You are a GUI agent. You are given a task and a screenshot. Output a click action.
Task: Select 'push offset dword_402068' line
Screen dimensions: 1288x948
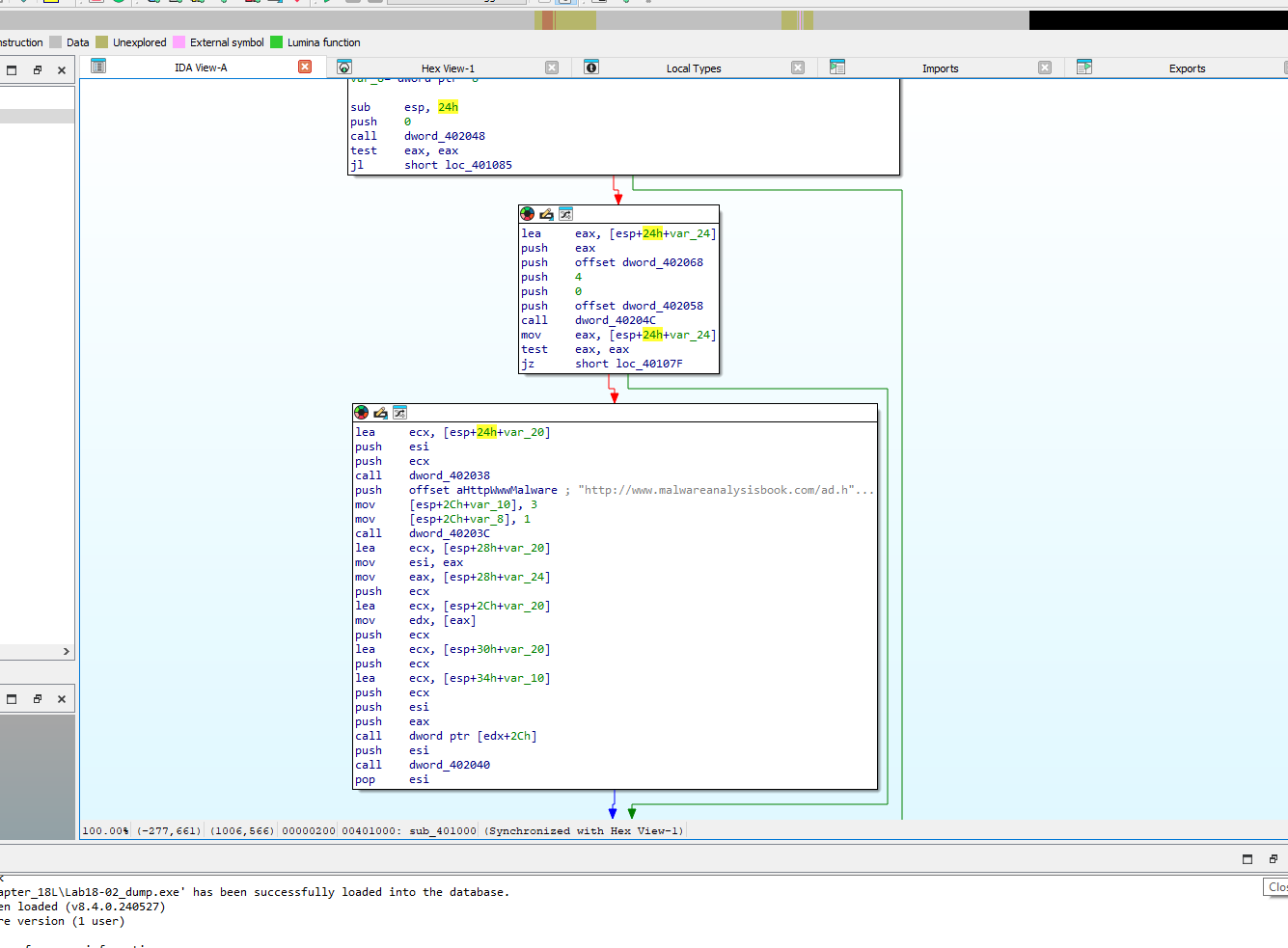pyautogui.click(x=613, y=262)
